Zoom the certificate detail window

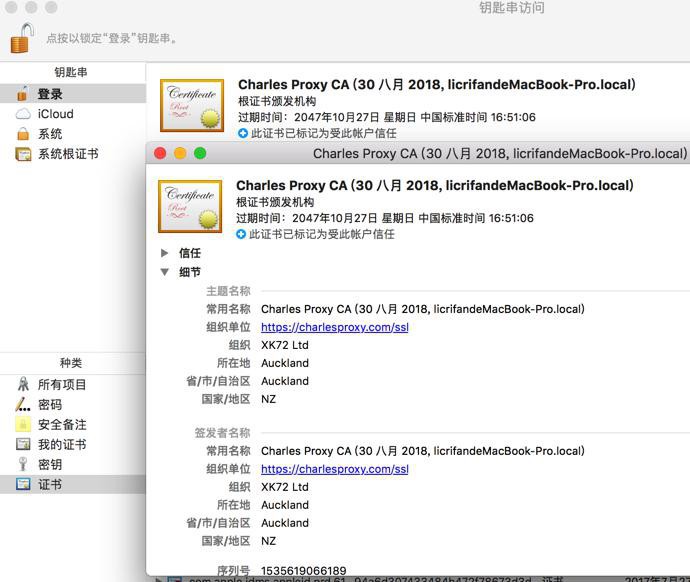[x=200, y=153]
